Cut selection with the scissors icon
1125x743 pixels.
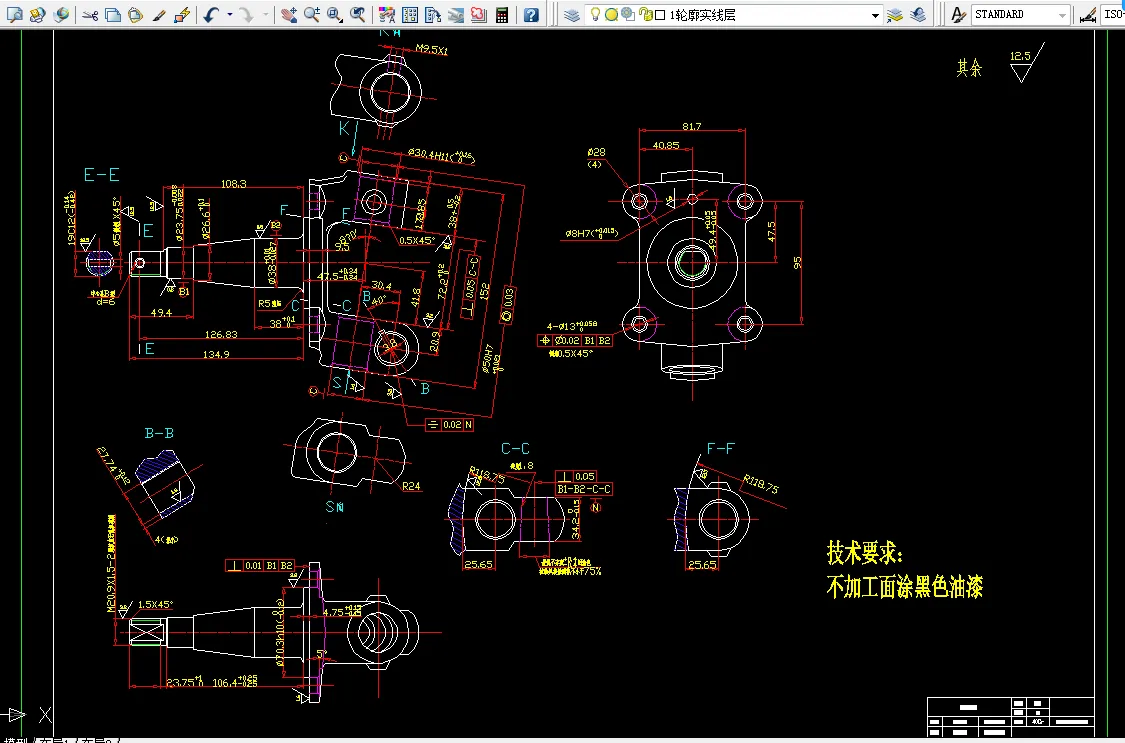click(90, 14)
